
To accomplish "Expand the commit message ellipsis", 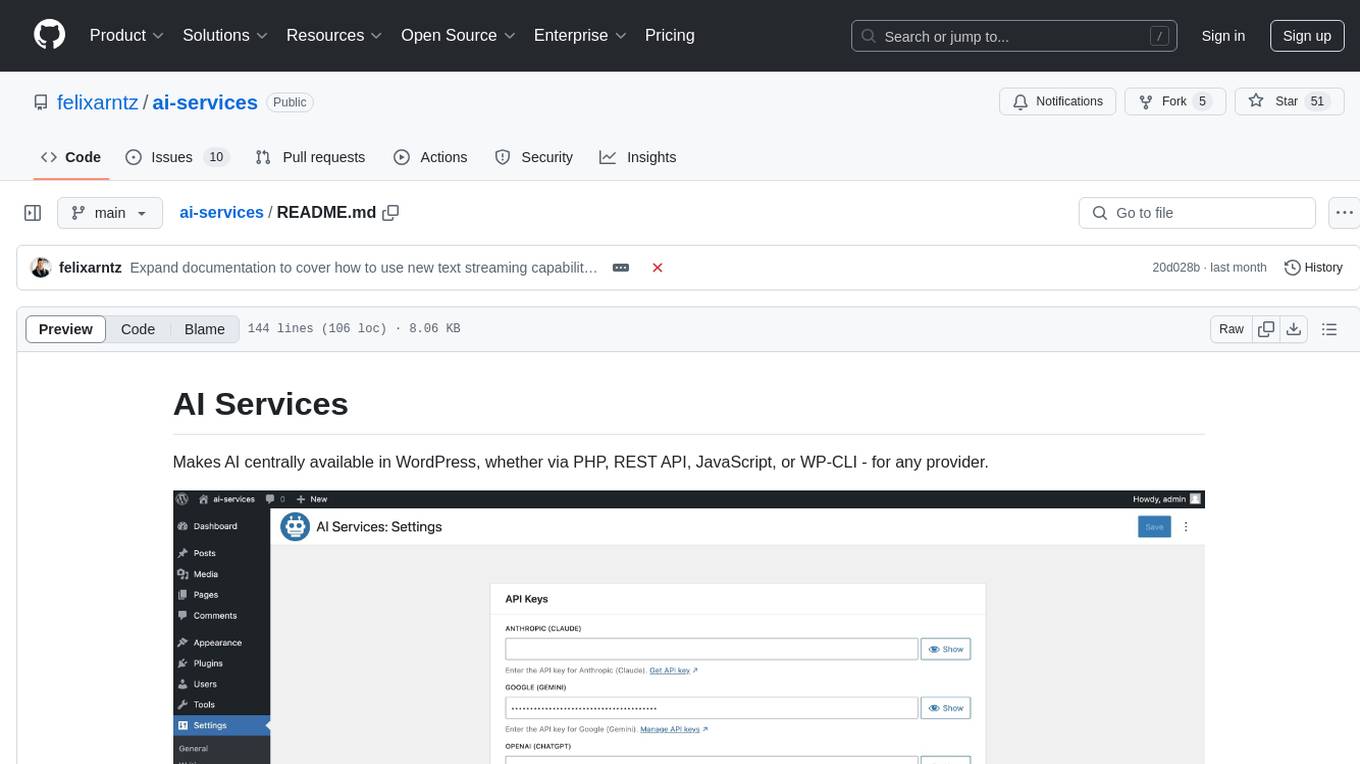I will click(621, 268).
